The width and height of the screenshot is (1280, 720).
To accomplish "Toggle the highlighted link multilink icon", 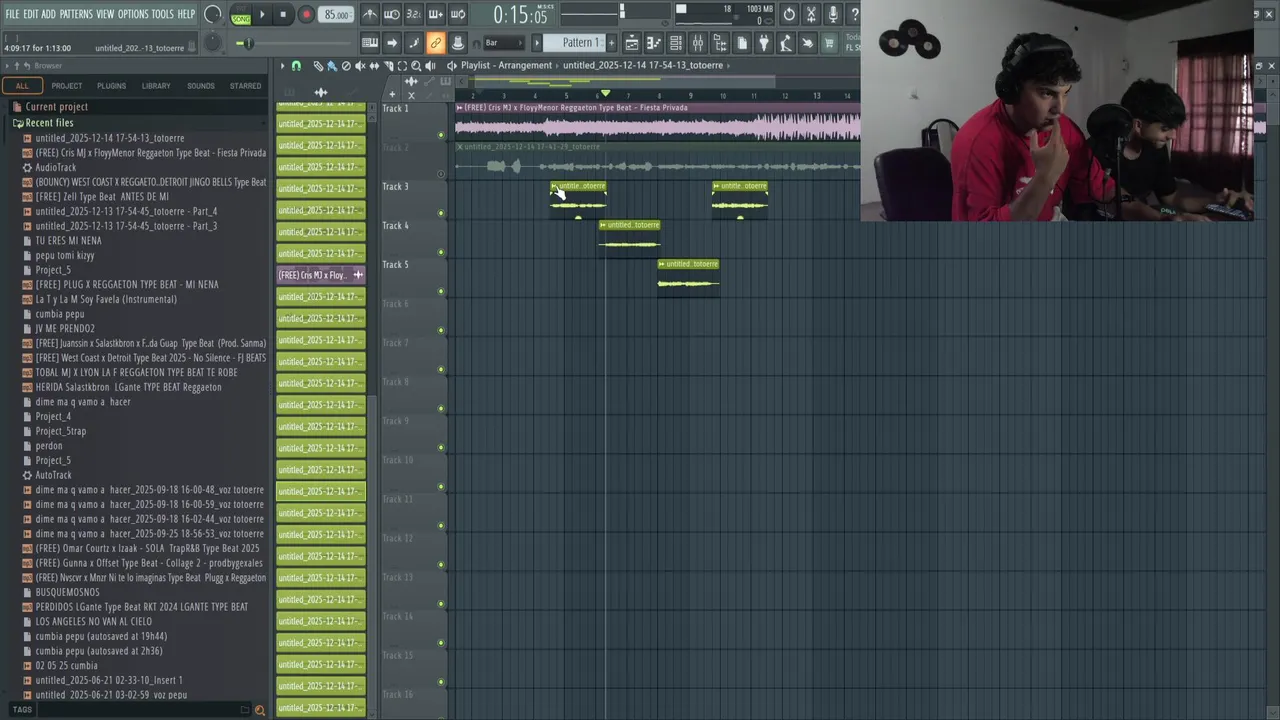I will point(436,43).
